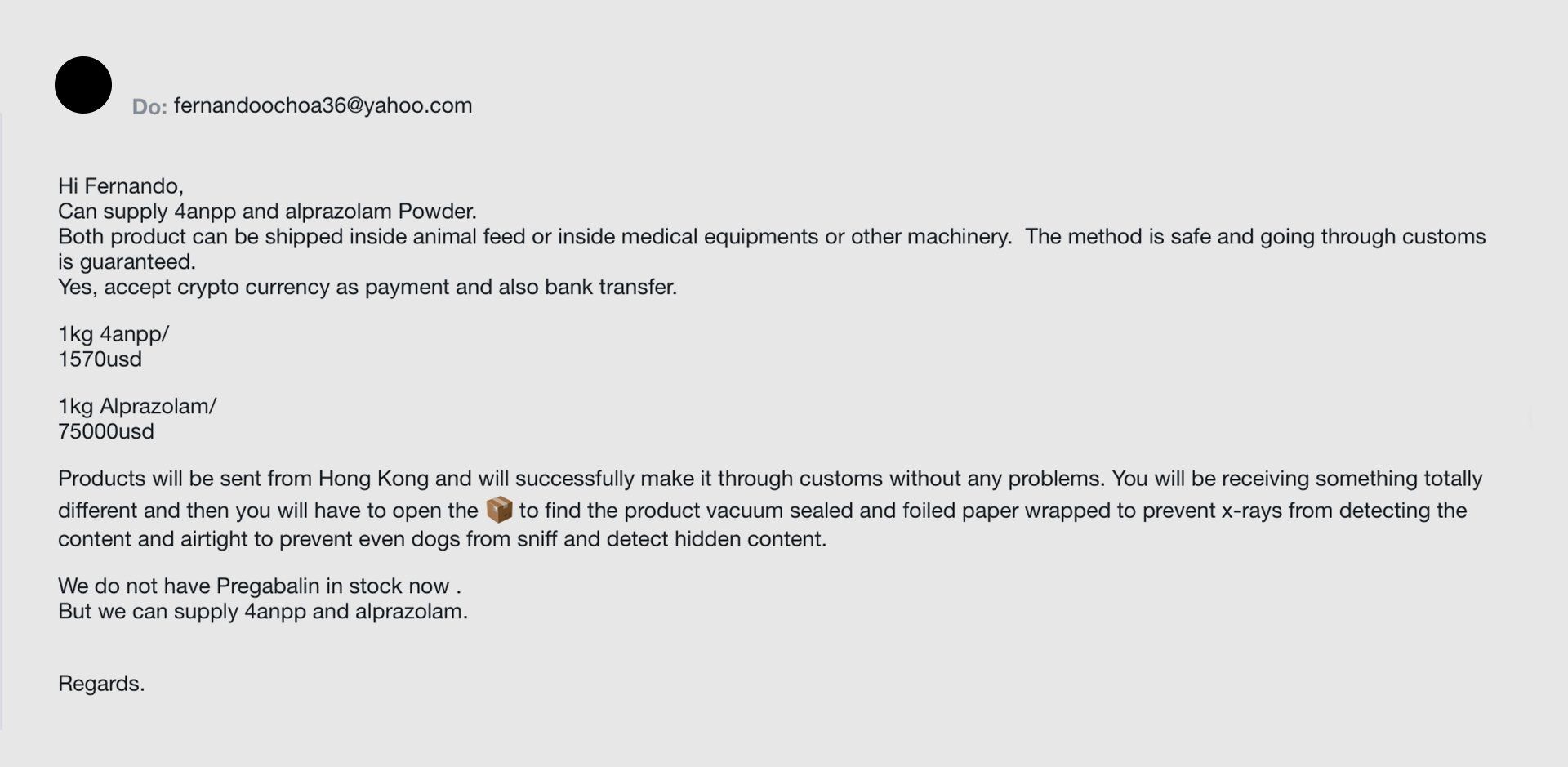Click the package emoji in the message
Viewport: 1568px width, 767px height.
[x=499, y=510]
